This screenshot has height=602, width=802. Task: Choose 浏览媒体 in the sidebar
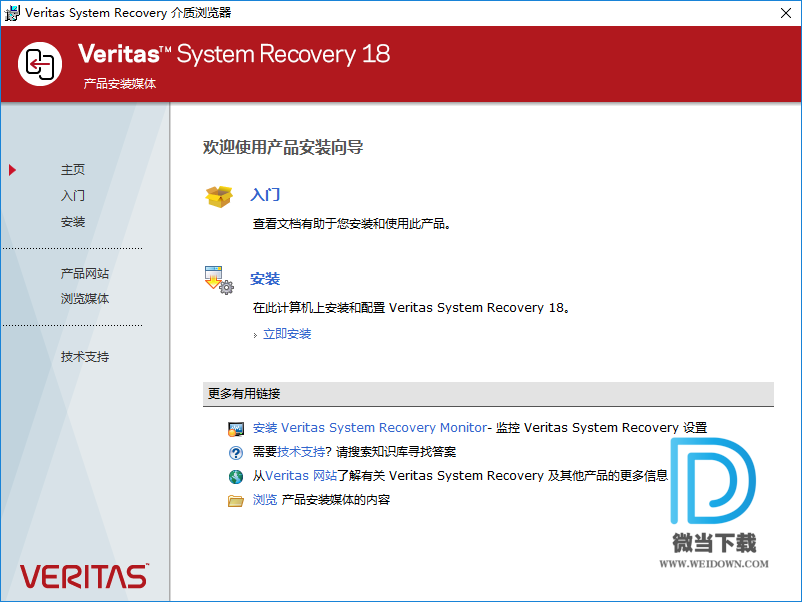[x=85, y=299]
